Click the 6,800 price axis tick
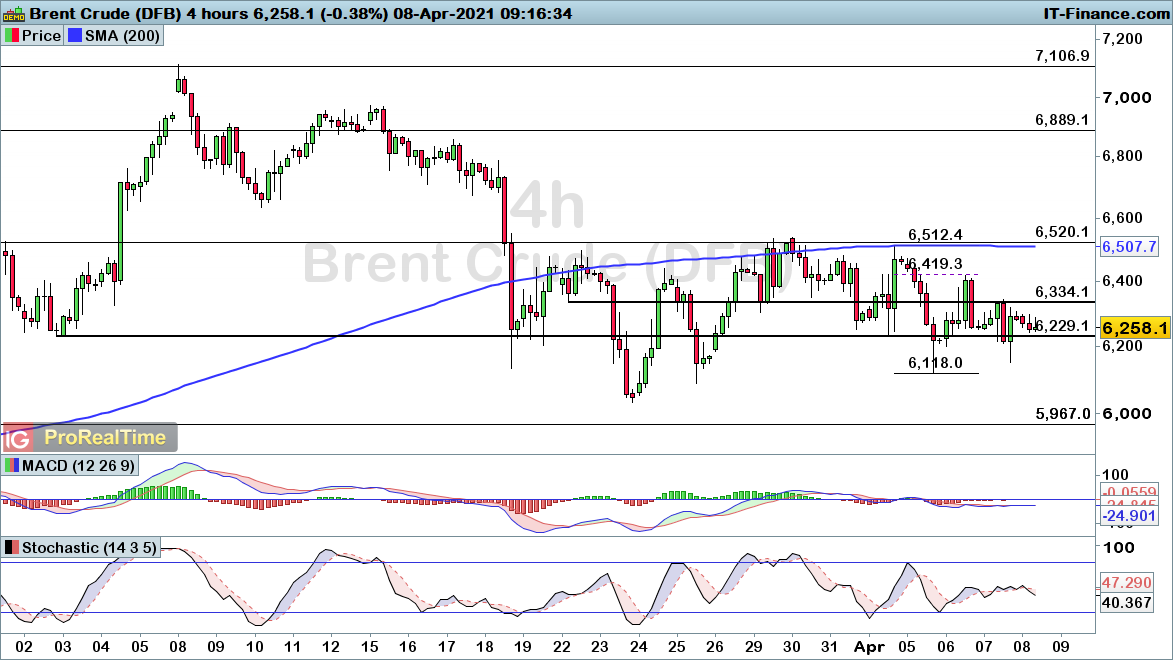 pyautogui.click(x=1123, y=156)
